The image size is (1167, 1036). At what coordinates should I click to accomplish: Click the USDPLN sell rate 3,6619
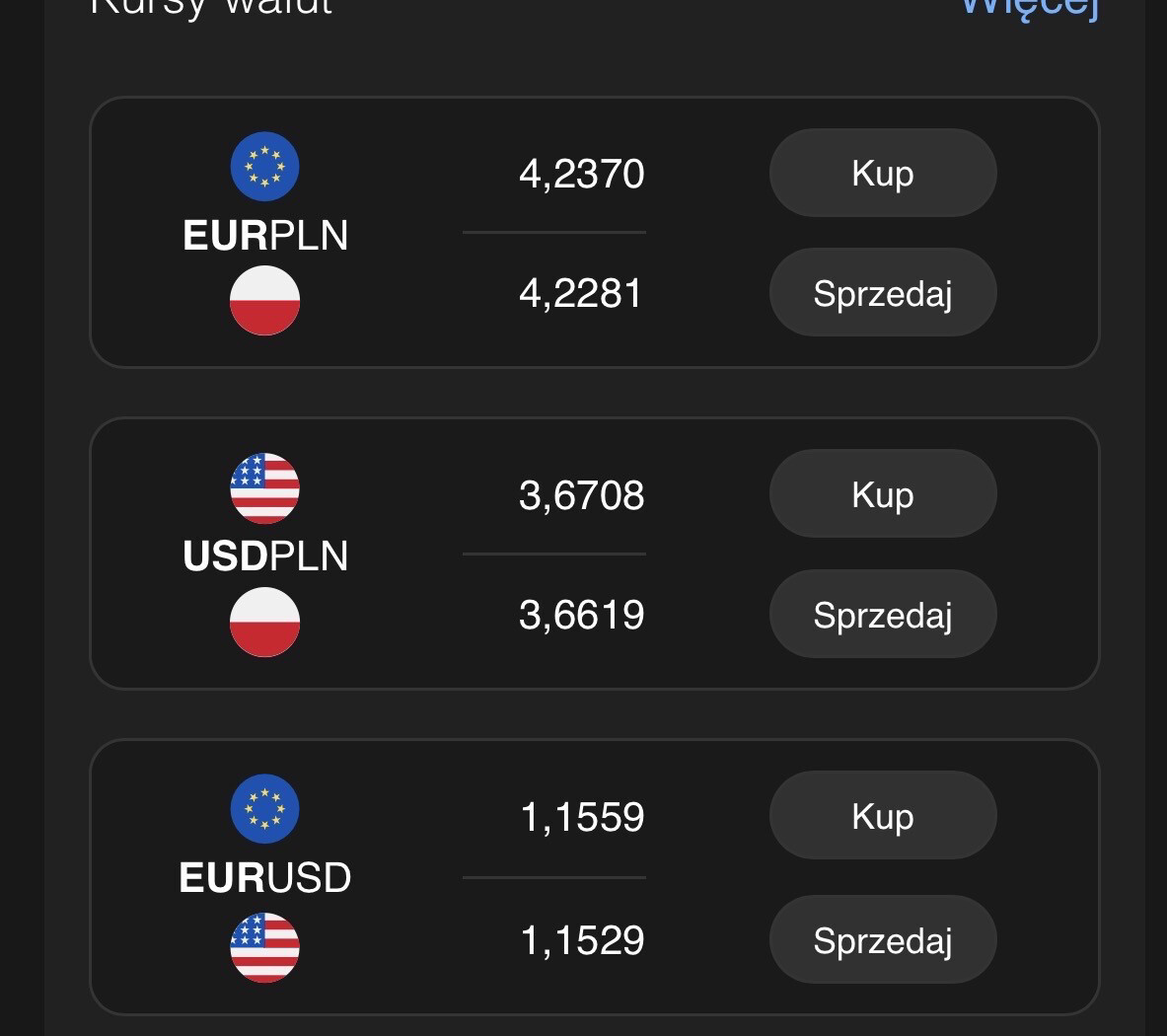pyautogui.click(x=582, y=615)
